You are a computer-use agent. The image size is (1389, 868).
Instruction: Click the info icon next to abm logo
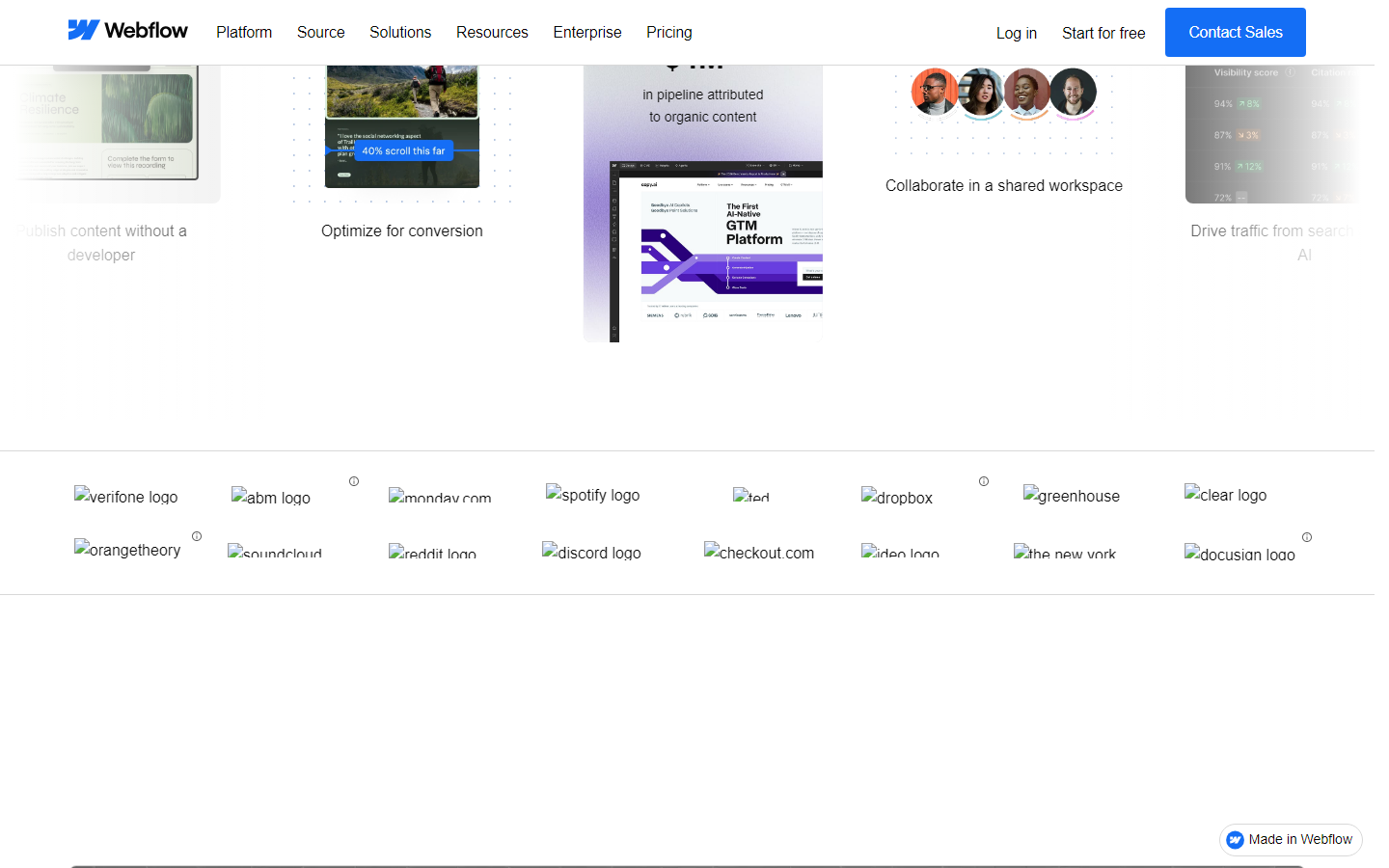[354, 481]
